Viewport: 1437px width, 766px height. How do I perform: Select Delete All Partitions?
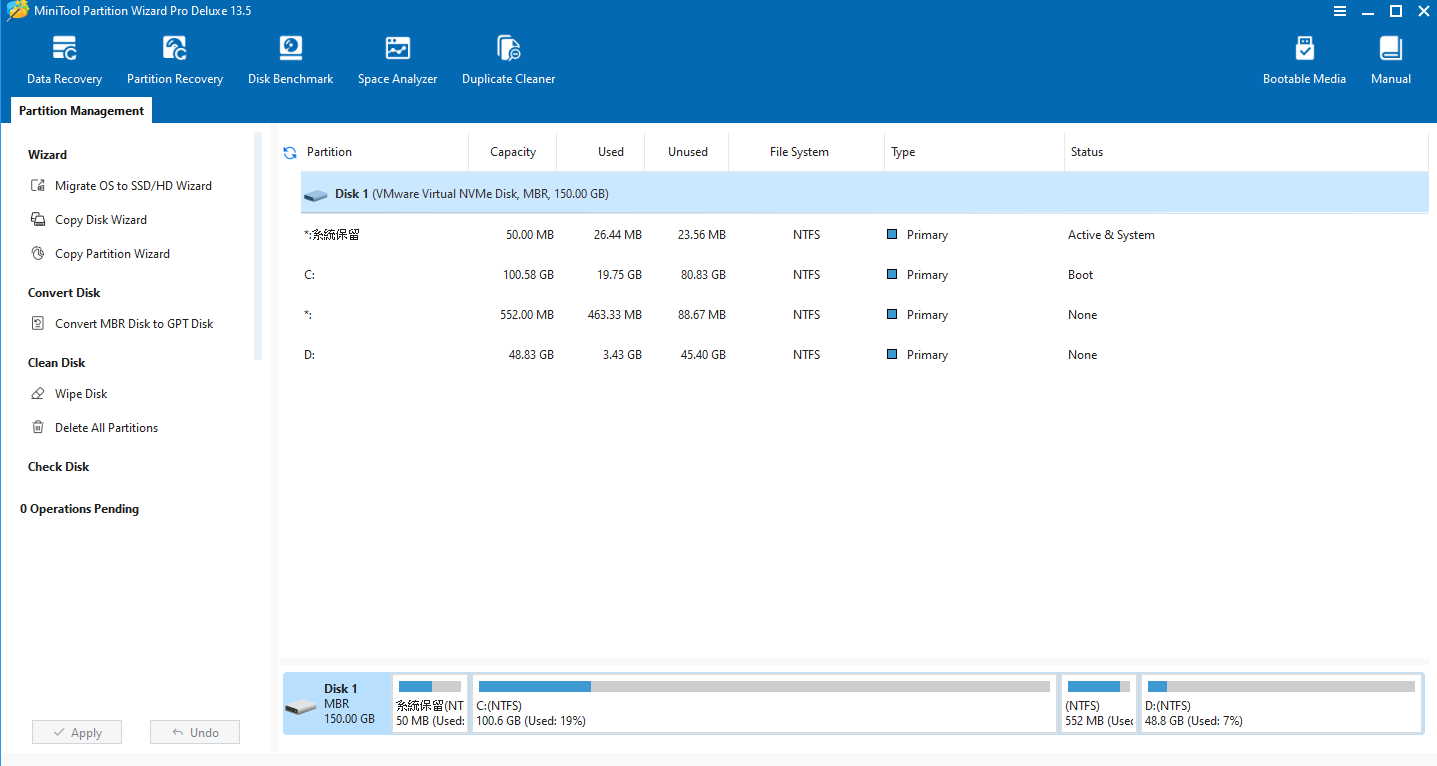pos(106,428)
